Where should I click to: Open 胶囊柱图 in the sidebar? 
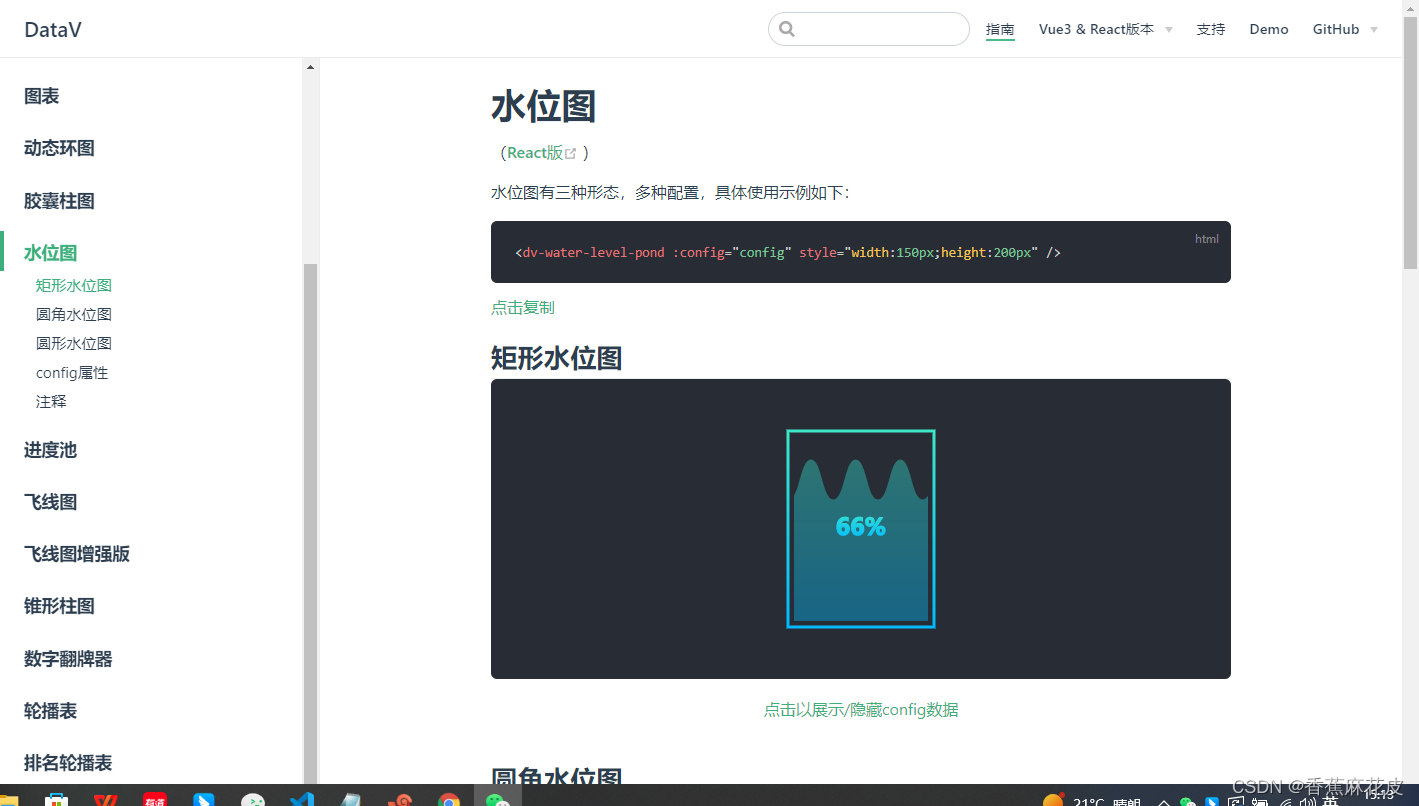click(60, 201)
